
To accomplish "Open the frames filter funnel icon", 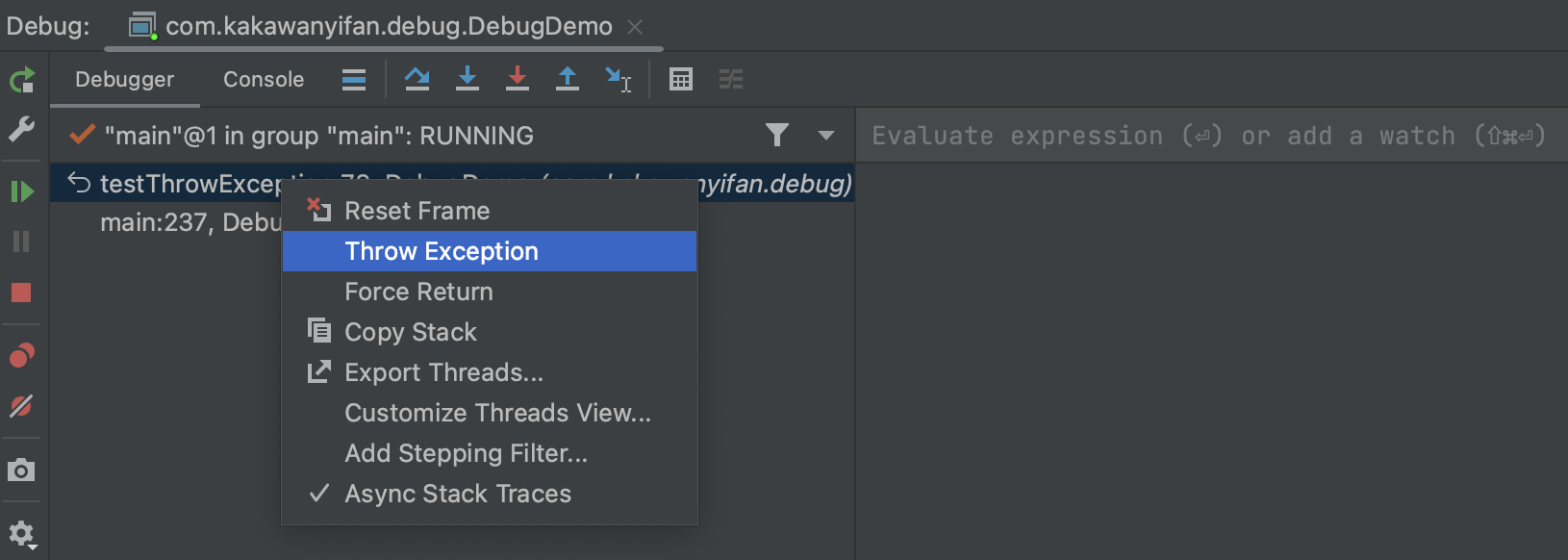I will [777, 136].
